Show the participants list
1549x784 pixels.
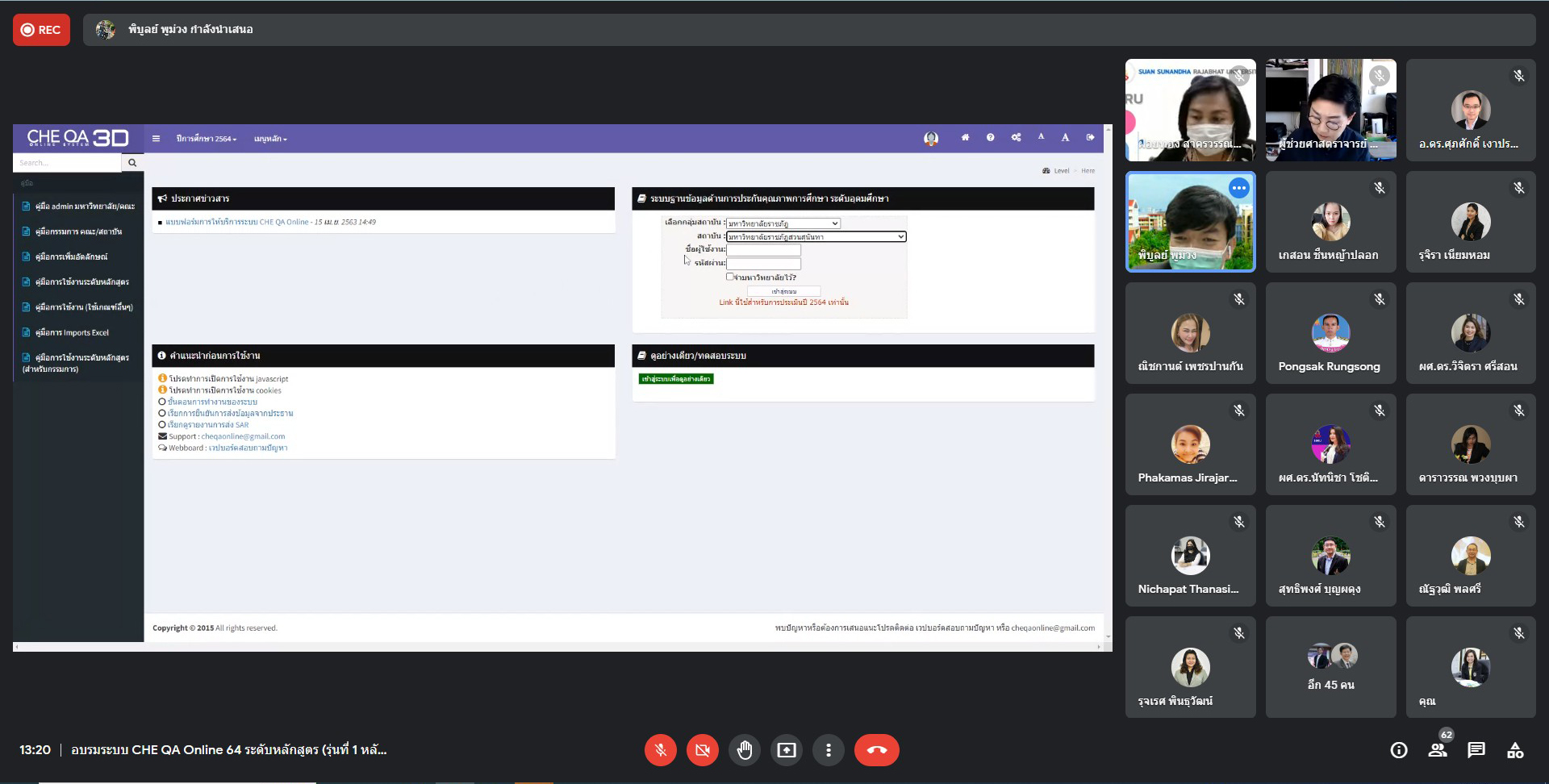(1438, 750)
